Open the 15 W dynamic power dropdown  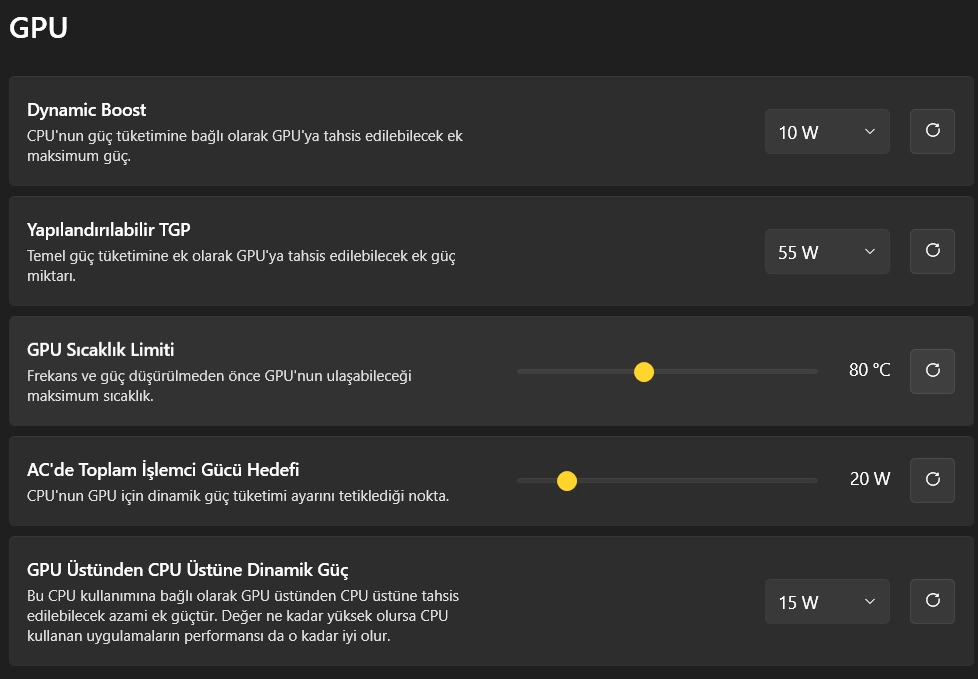click(827, 601)
